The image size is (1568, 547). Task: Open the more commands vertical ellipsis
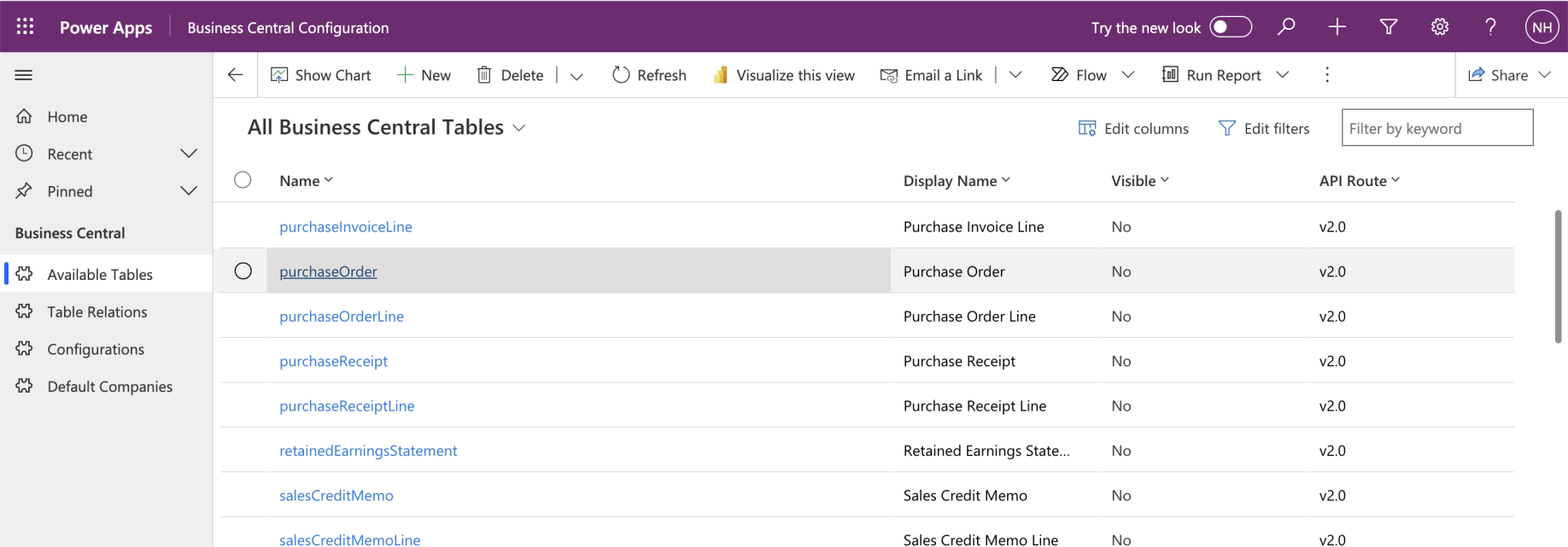point(1326,75)
